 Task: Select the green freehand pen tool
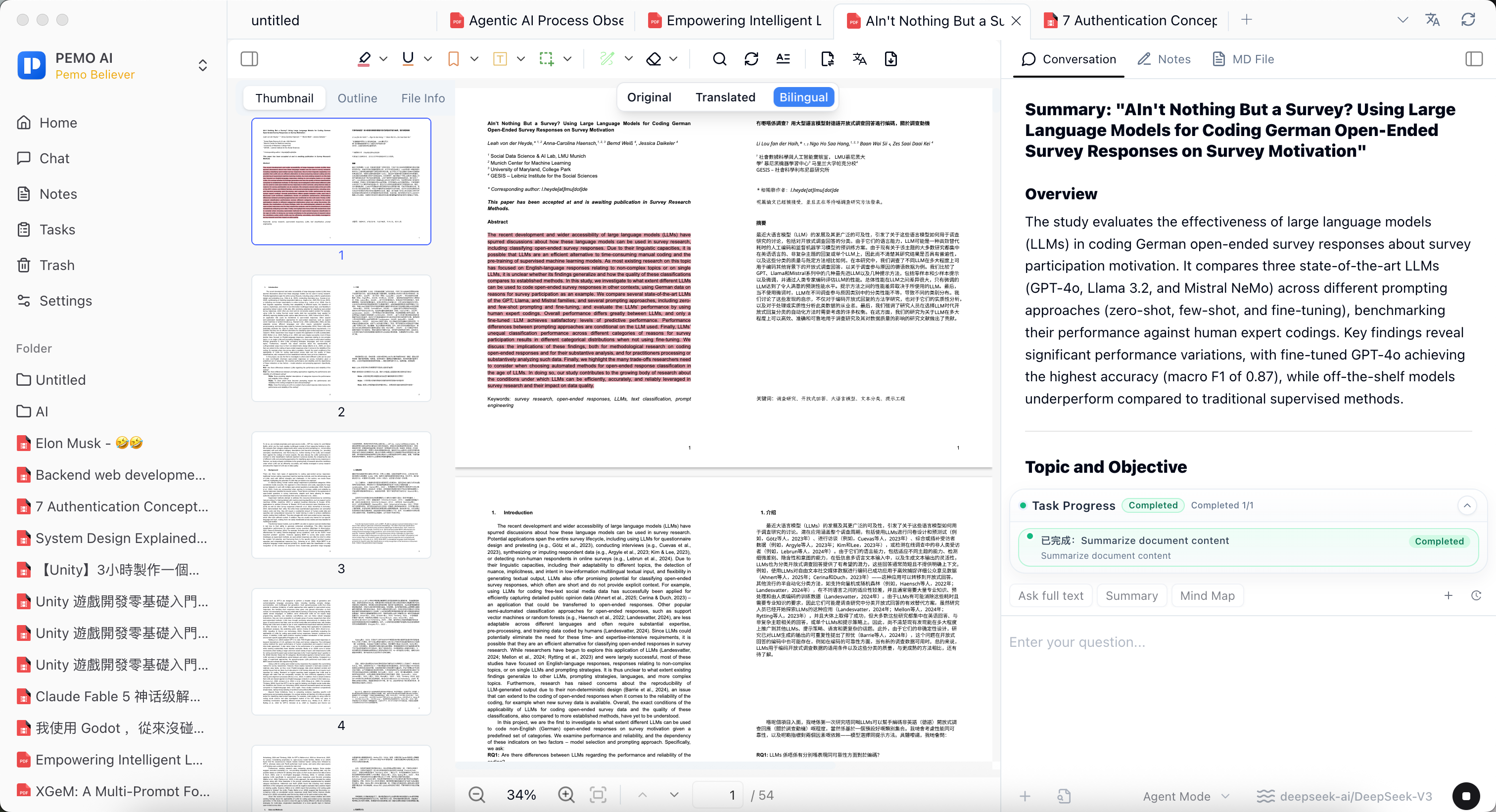tap(607, 59)
